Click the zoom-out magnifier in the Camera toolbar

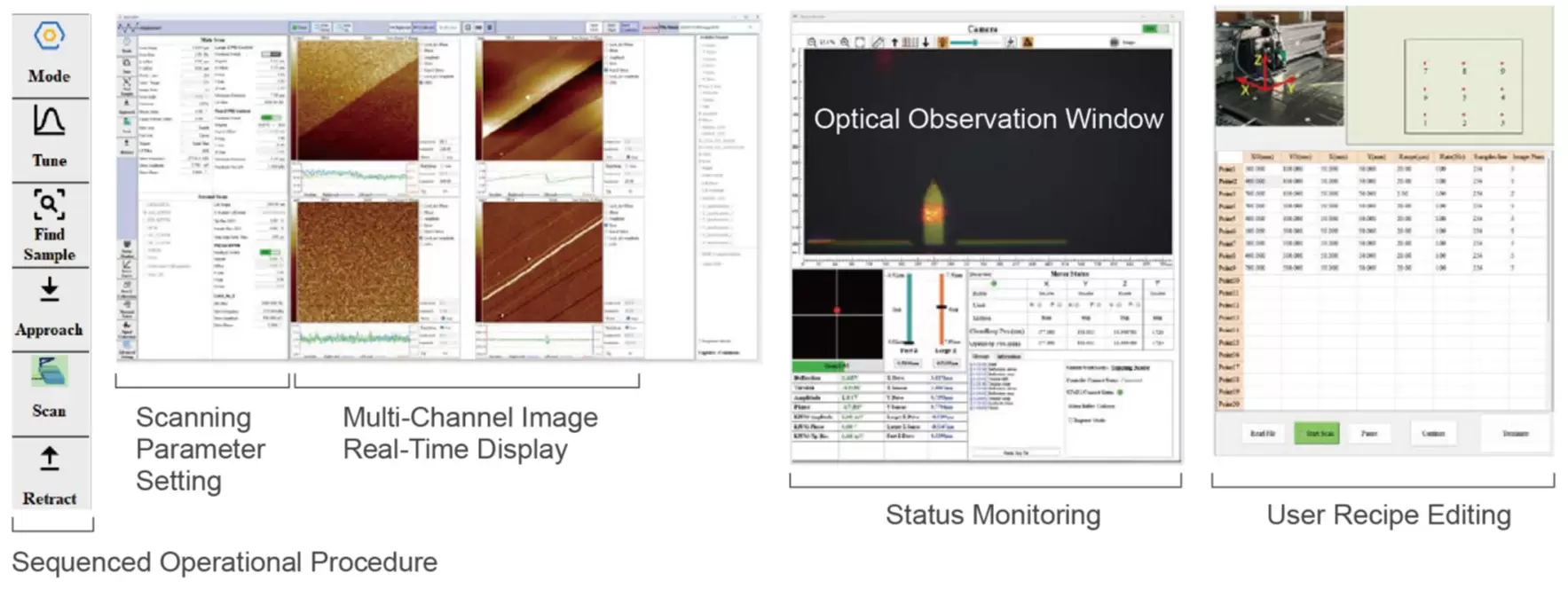tap(812, 43)
